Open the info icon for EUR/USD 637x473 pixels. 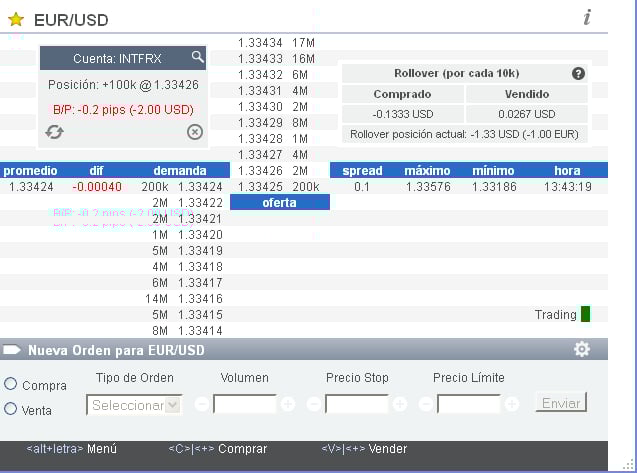[x=587, y=17]
